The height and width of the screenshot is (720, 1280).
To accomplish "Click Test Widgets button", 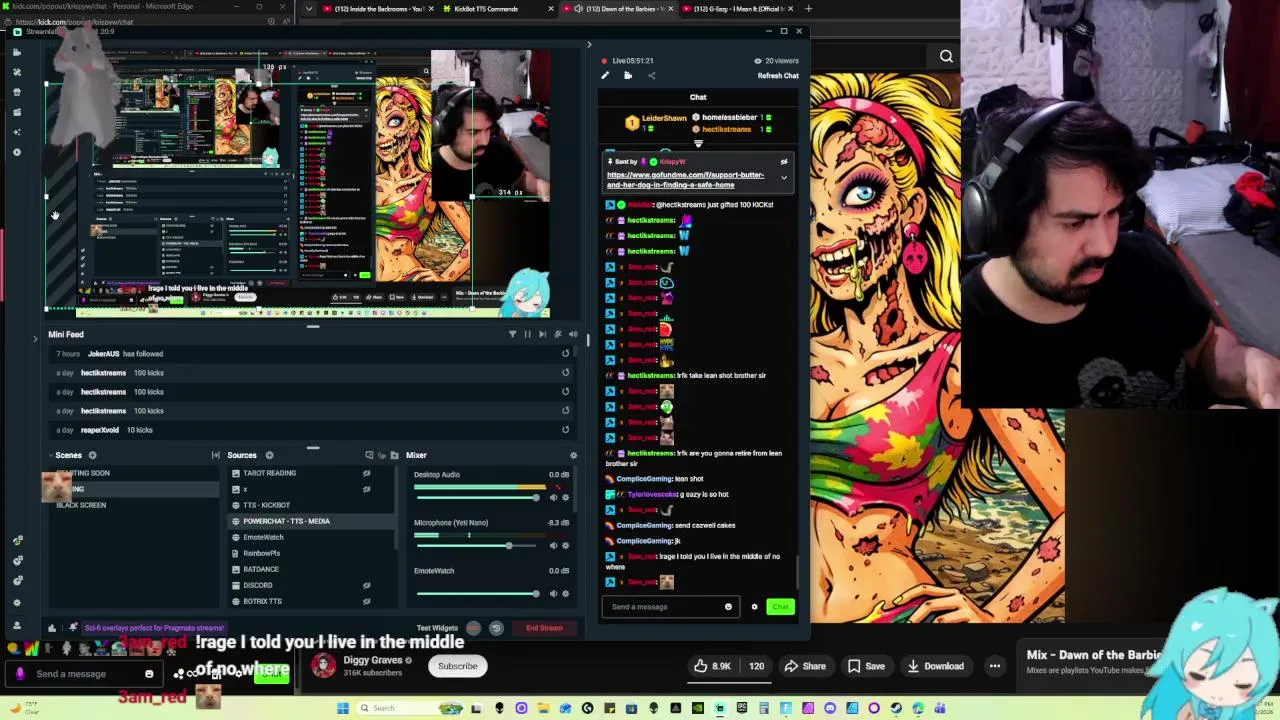I will pos(437,628).
